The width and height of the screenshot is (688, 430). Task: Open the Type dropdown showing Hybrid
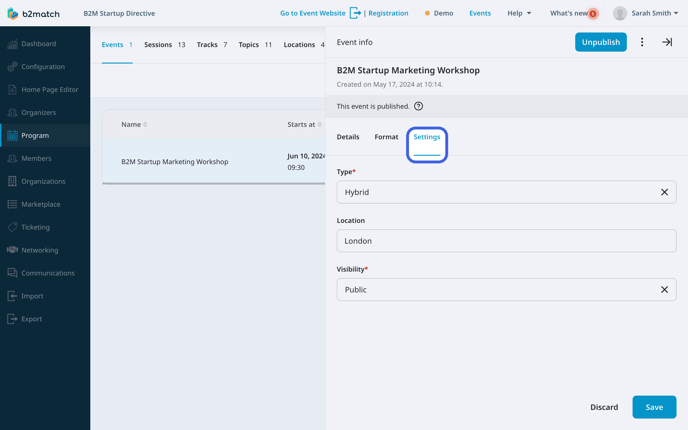tap(506, 192)
